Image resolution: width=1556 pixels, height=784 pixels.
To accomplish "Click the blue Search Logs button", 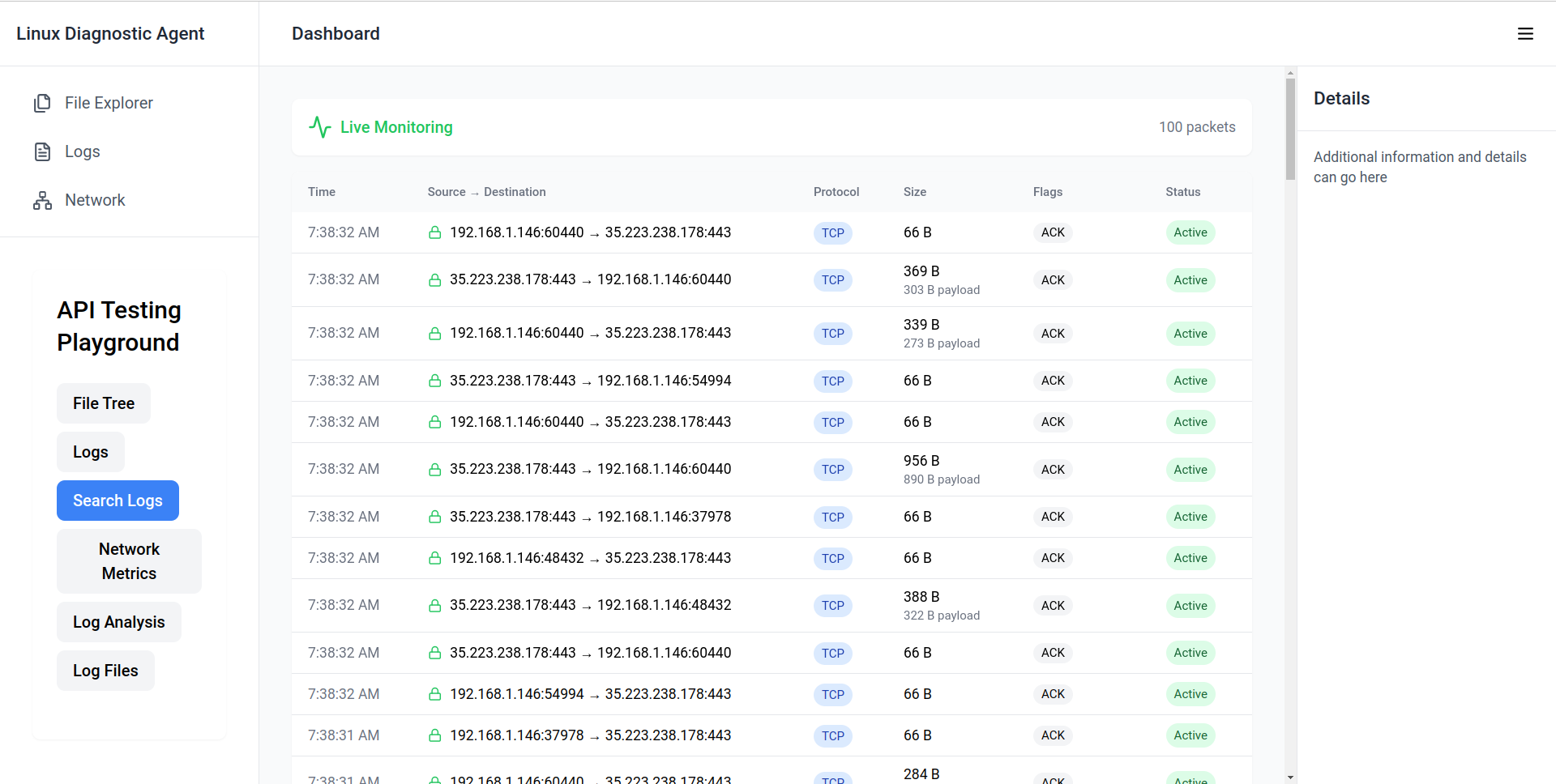I will [x=118, y=501].
